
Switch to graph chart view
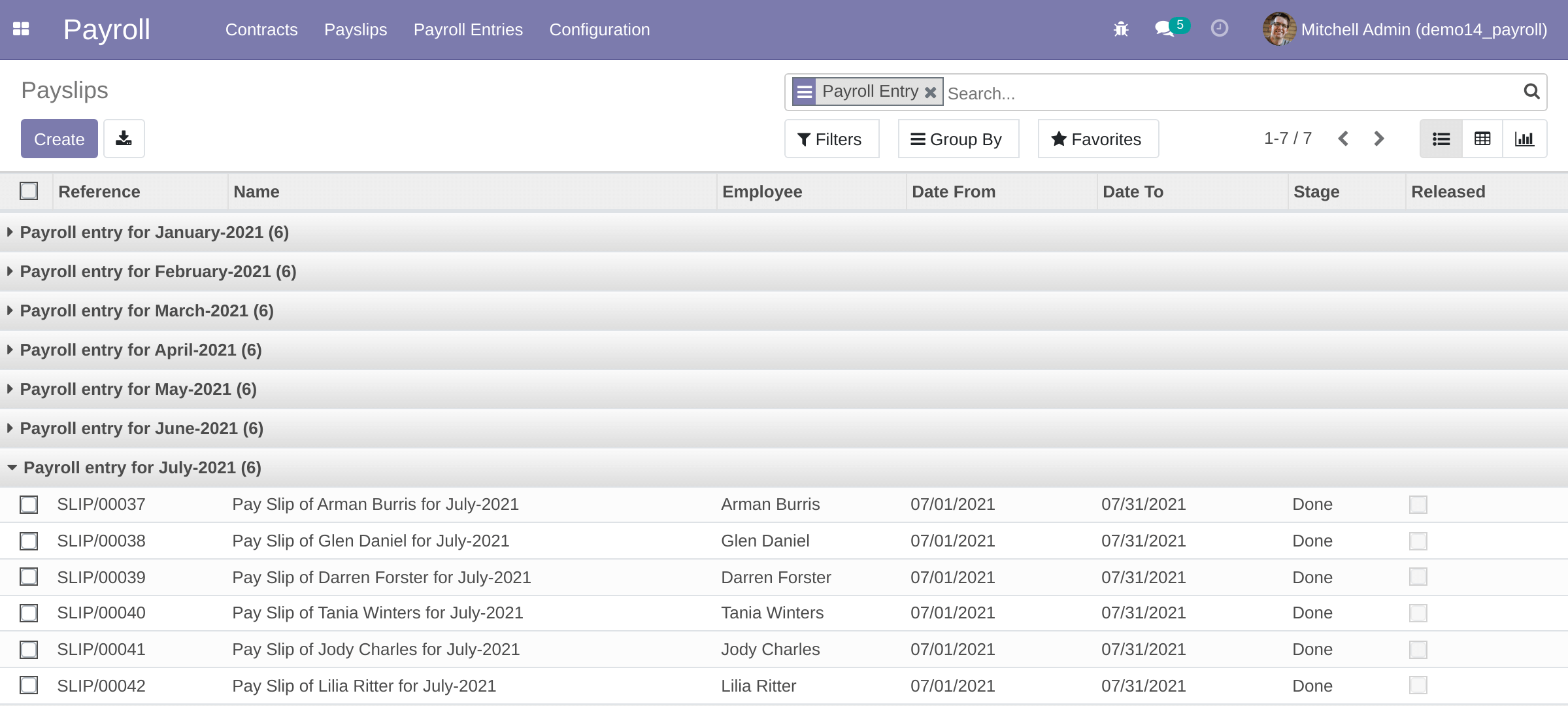(x=1524, y=139)
